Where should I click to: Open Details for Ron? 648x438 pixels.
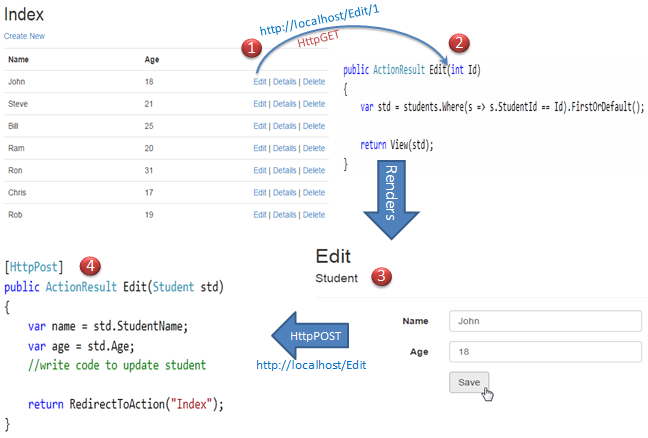coord(284,170)
